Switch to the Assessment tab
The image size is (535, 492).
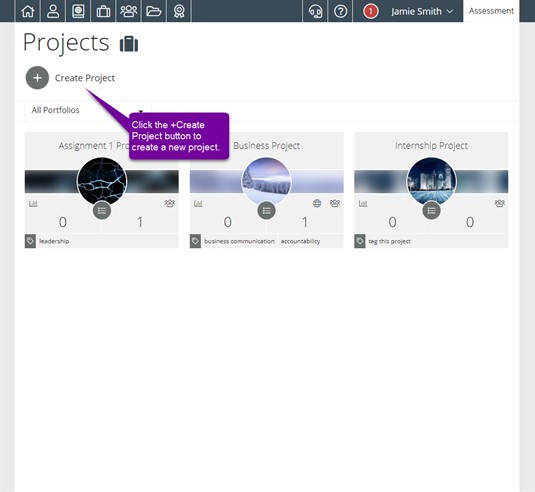pyautogui.click(x=491, y=11)
